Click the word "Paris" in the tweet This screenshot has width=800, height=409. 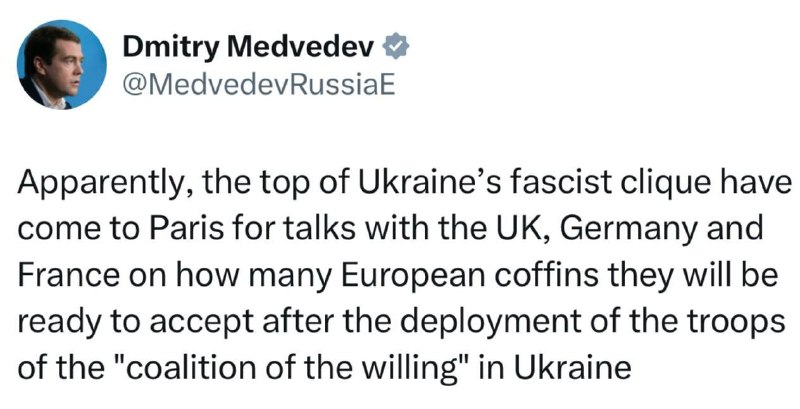click(187, 228)
